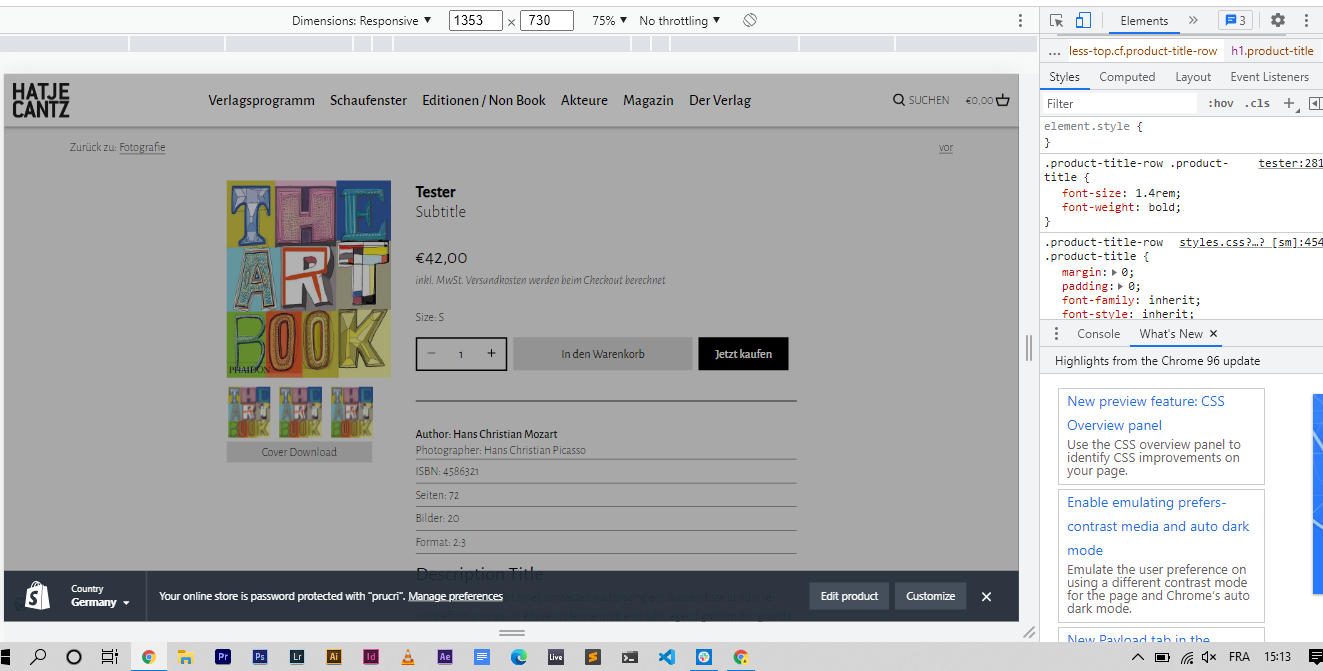Click the Customize button

pyautogui.click(x=931, y=596)
